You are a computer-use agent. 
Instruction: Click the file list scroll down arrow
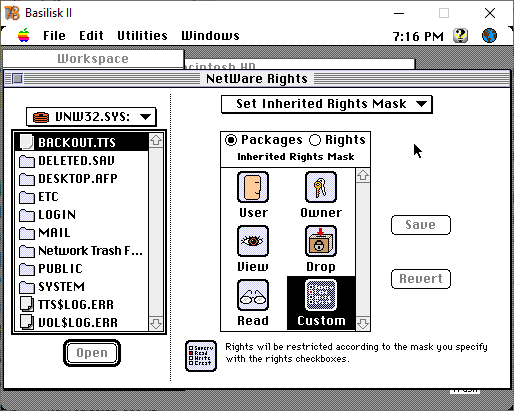click(x=156, y=323)
